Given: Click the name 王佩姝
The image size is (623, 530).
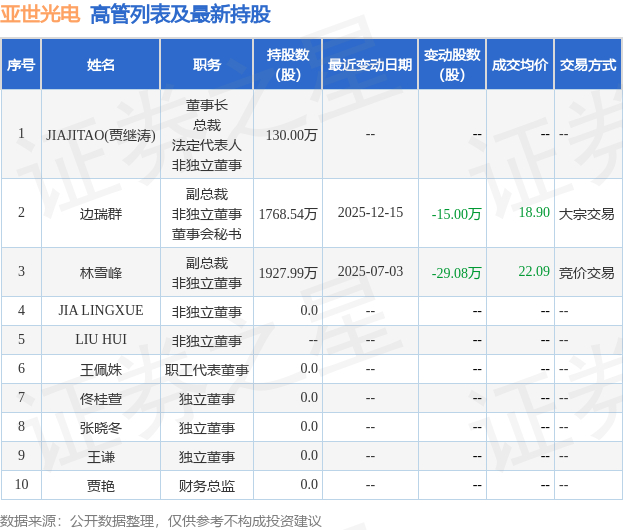Looking at the screenshot, I should click(101, 370).
